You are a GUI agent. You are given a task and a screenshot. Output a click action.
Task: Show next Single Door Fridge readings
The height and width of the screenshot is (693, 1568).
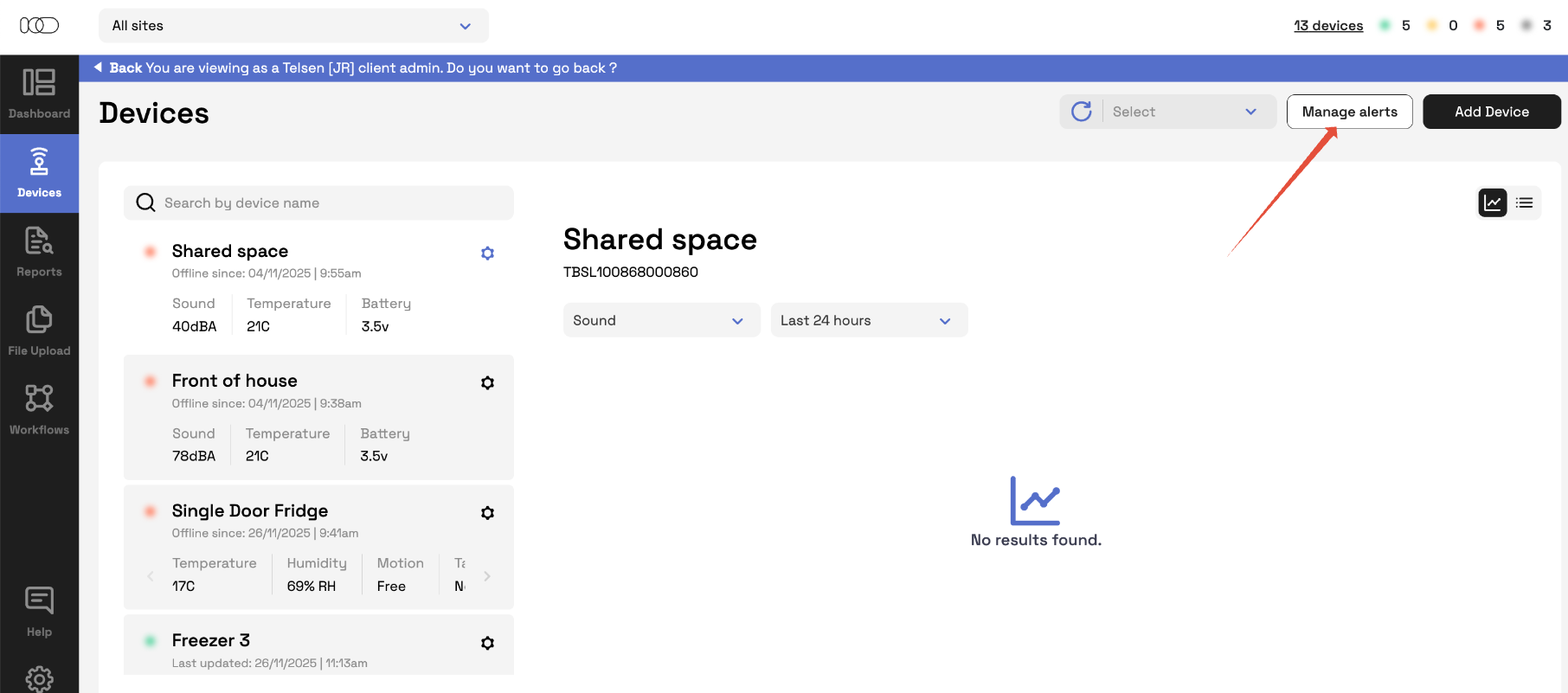(487, 576)
